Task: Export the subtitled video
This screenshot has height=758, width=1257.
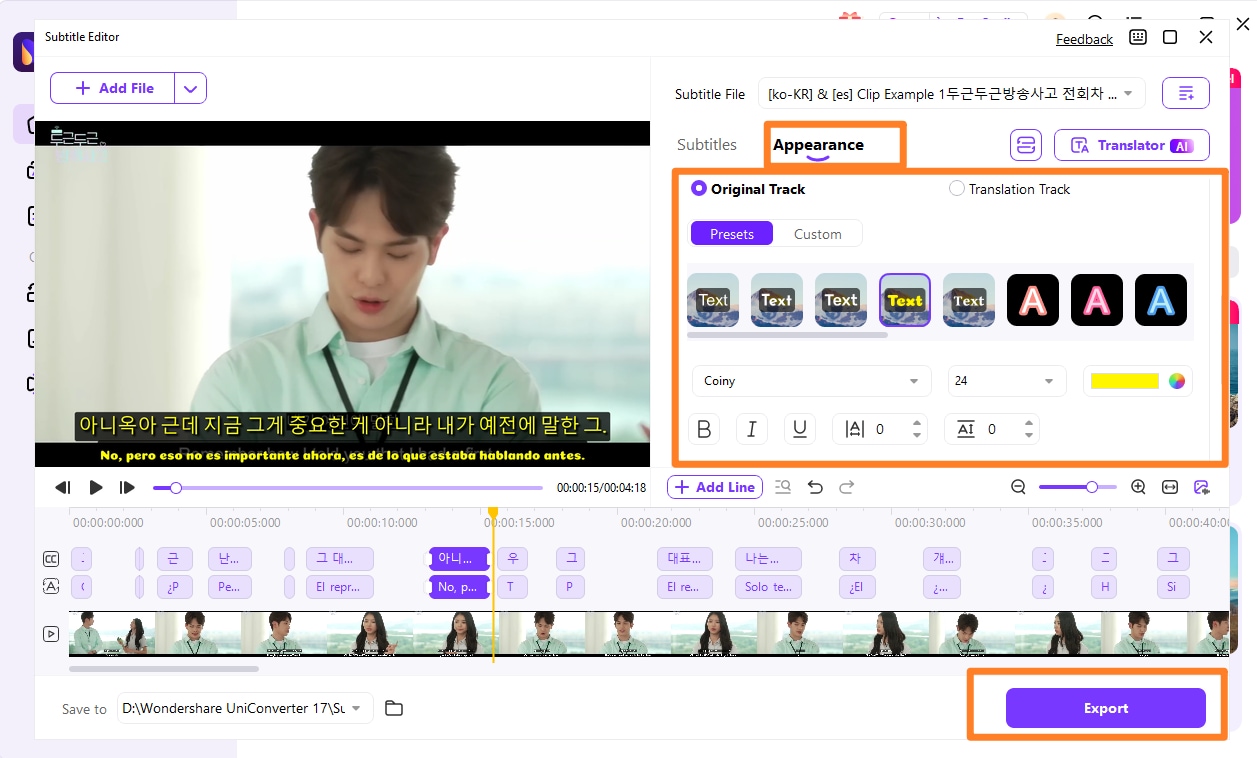Action: 1105,708
